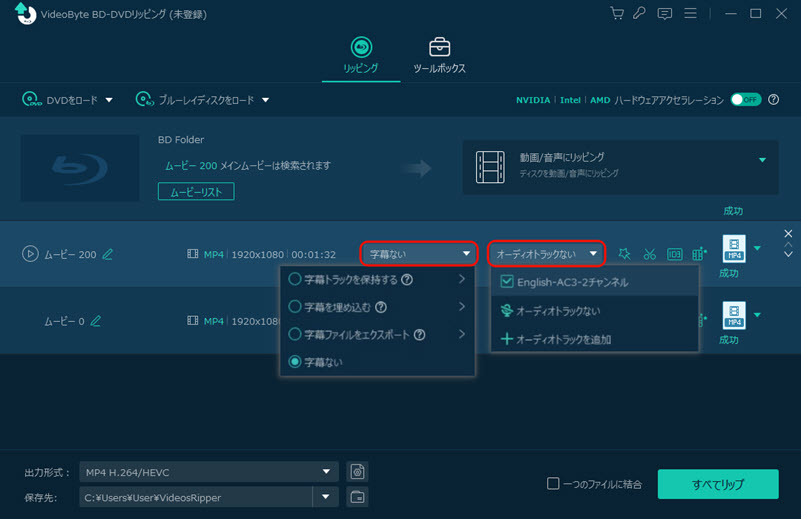801x519 pixels.
Task: Click the film icon in ムービー 0 row
Action: 193,321
